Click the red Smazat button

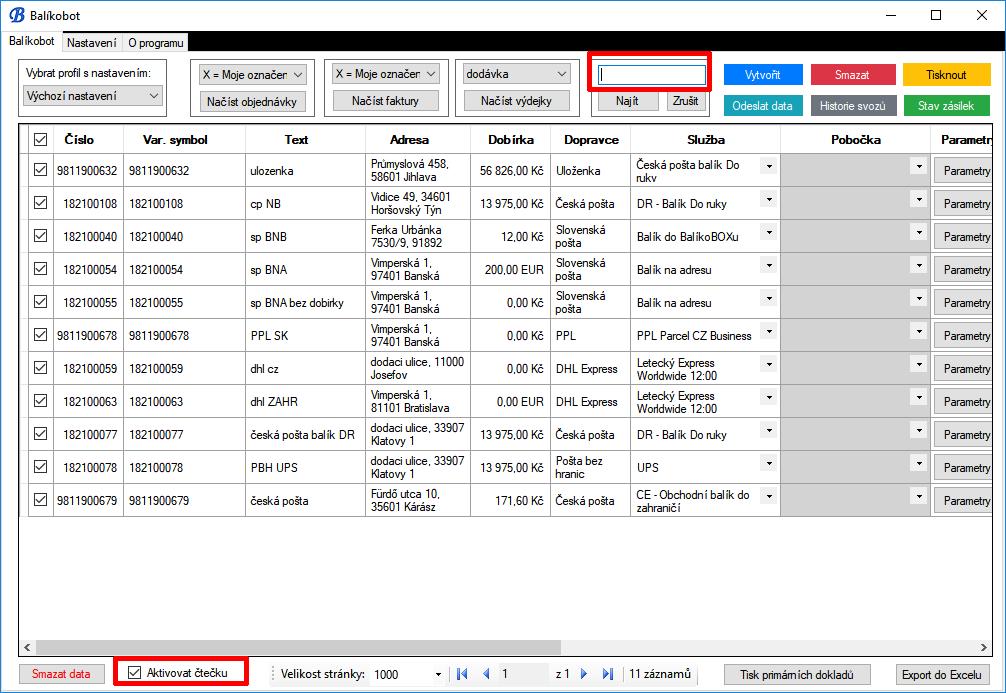click(852, 74)
